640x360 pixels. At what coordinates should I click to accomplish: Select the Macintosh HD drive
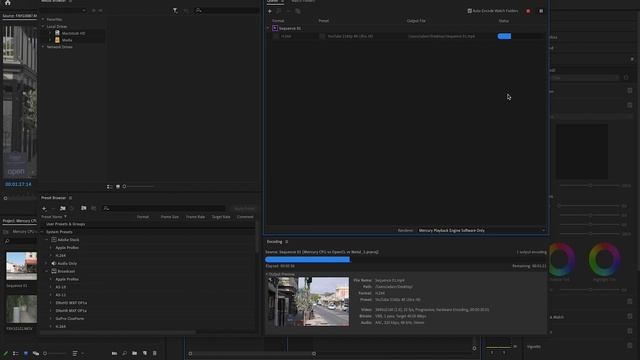(73, 33)
